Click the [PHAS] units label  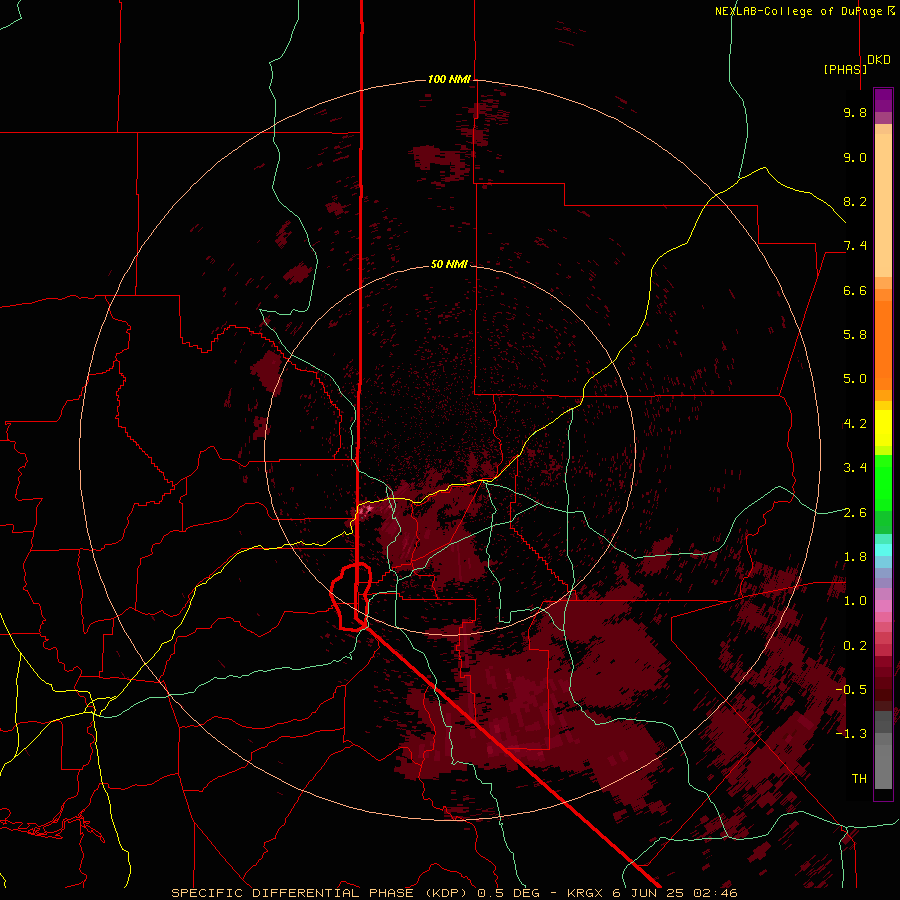[x=844, y=69]
